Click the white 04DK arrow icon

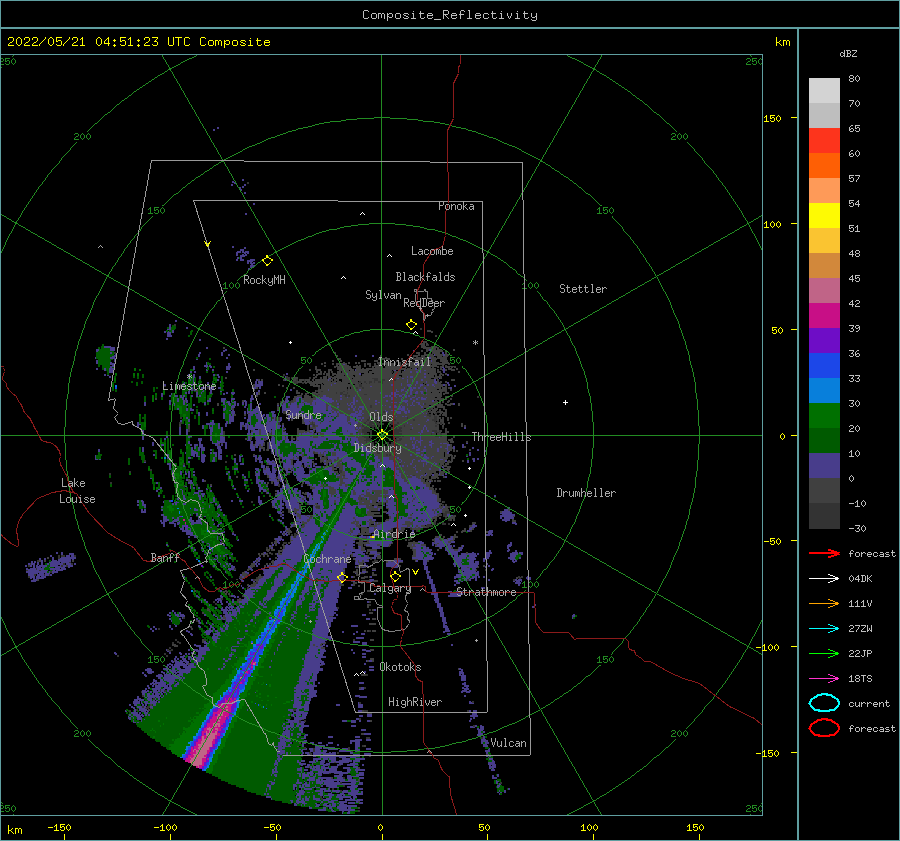pyautogui.click(x=824, y=578)
